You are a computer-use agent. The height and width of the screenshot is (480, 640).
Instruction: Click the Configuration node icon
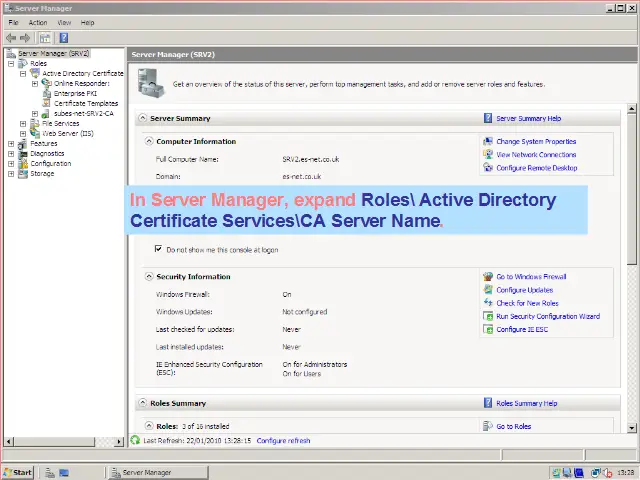[23, 163]
